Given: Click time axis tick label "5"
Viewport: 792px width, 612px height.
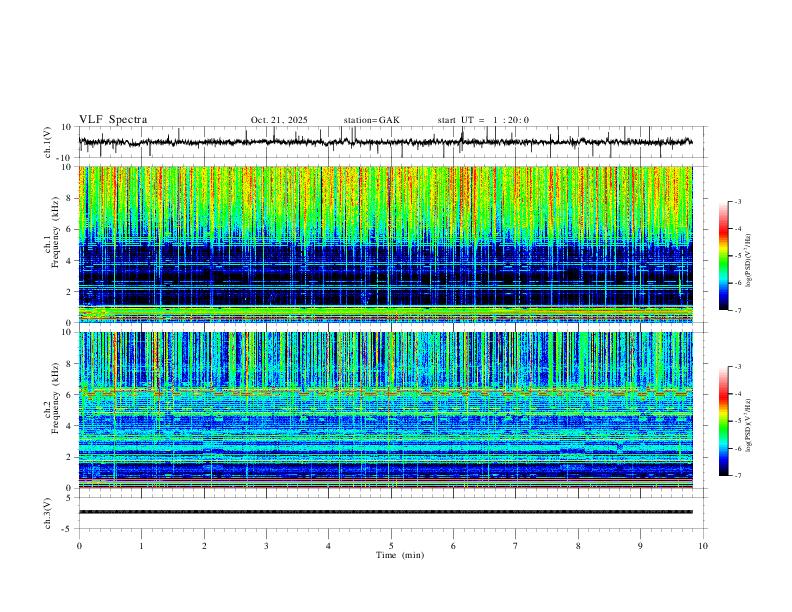Looking at the screenshot, I should click(x=391, y=546).
